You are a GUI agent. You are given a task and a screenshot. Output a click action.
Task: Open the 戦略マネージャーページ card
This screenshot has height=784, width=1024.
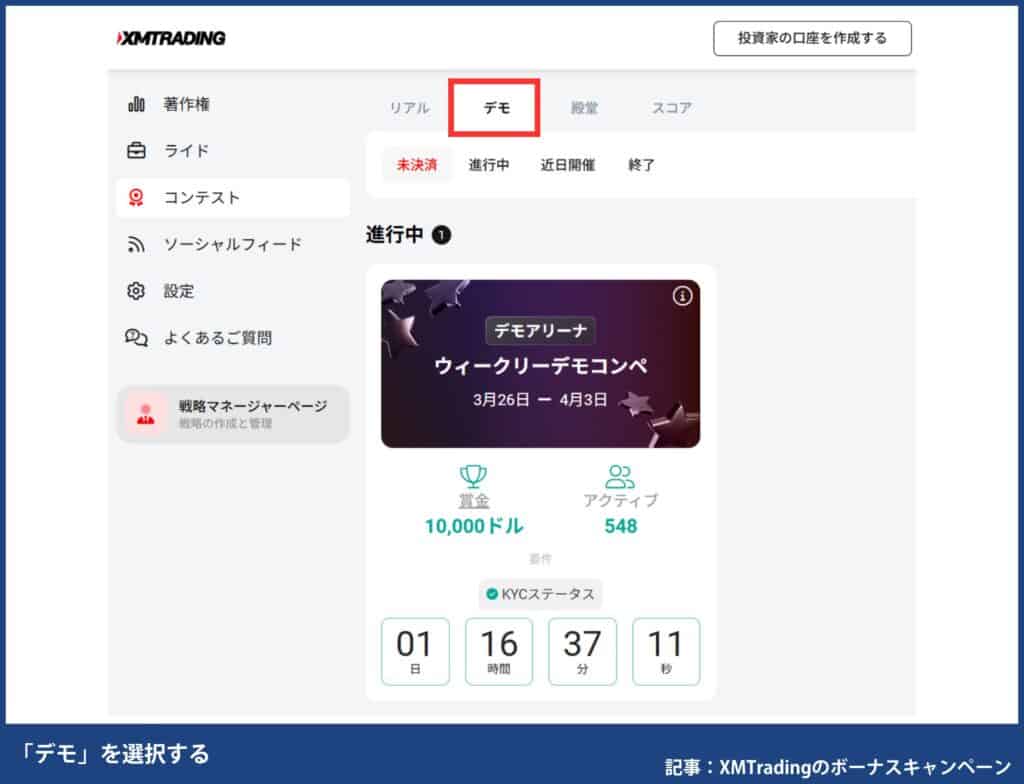tap(232, 414)
